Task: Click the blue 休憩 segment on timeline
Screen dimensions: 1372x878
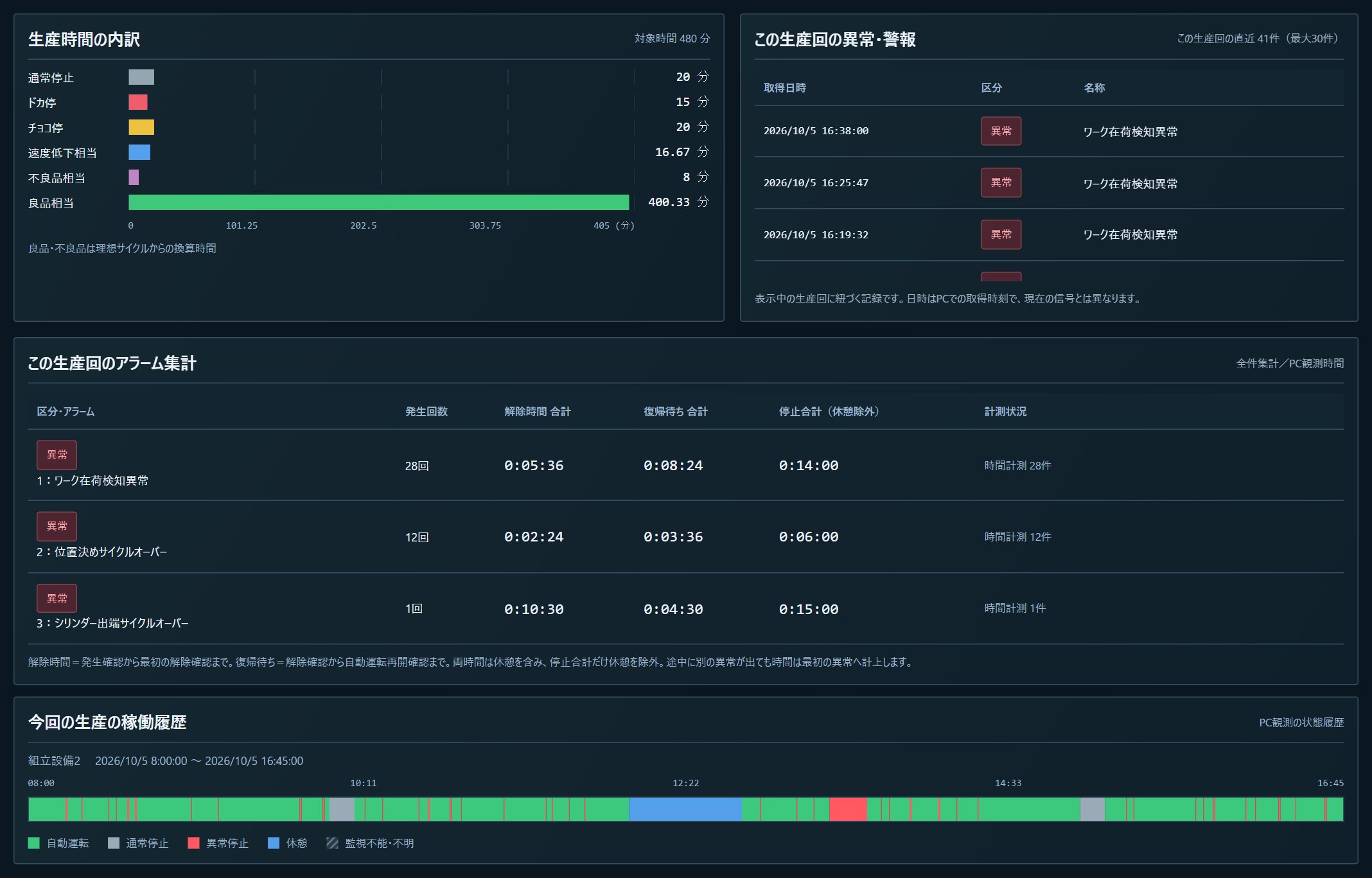Action: tap(685, 809)
